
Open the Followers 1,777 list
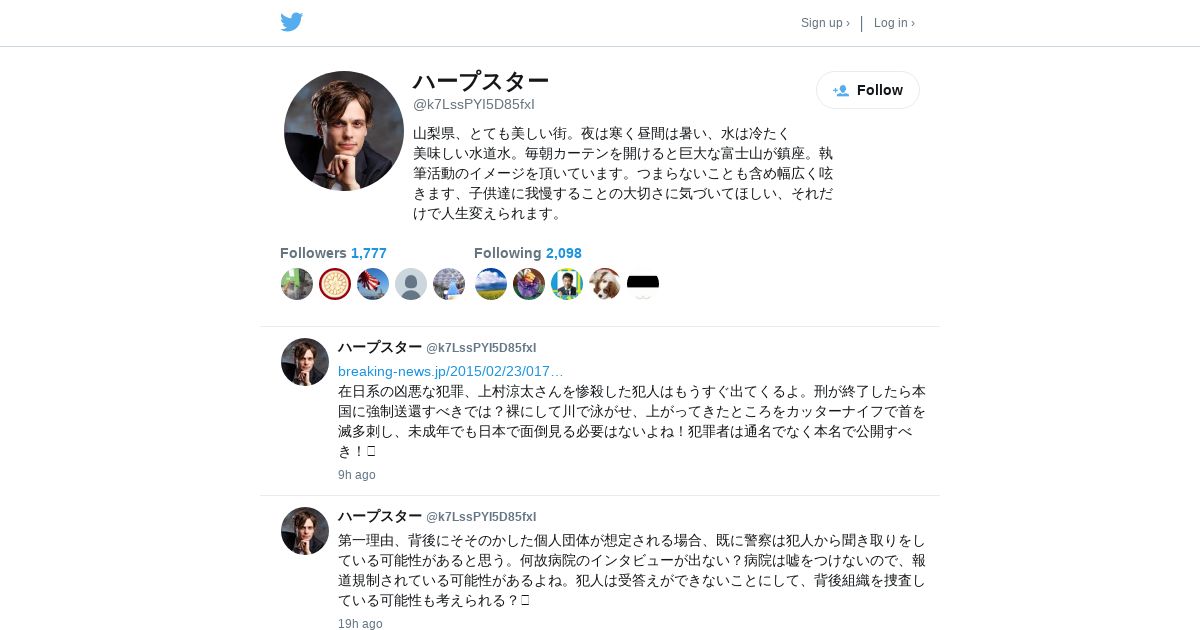click(333, 253)
